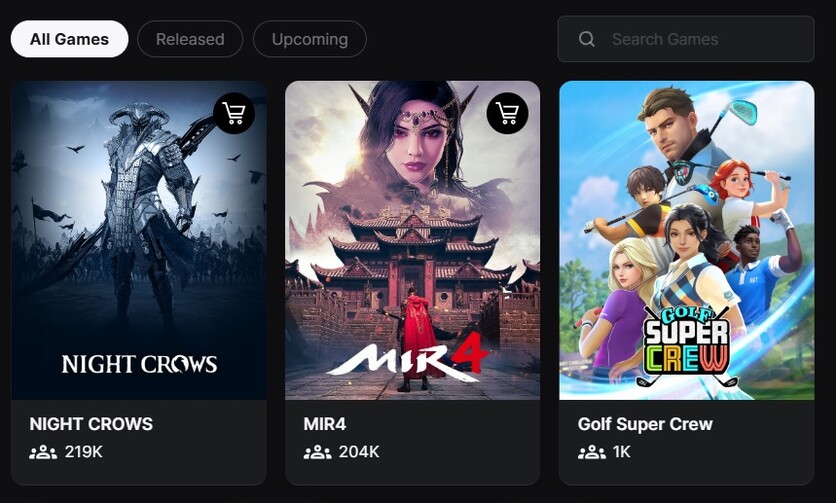Open the Night Crows cover artwork
The height and width of the screenshot is (503, 836).
(x=139, y=240)
